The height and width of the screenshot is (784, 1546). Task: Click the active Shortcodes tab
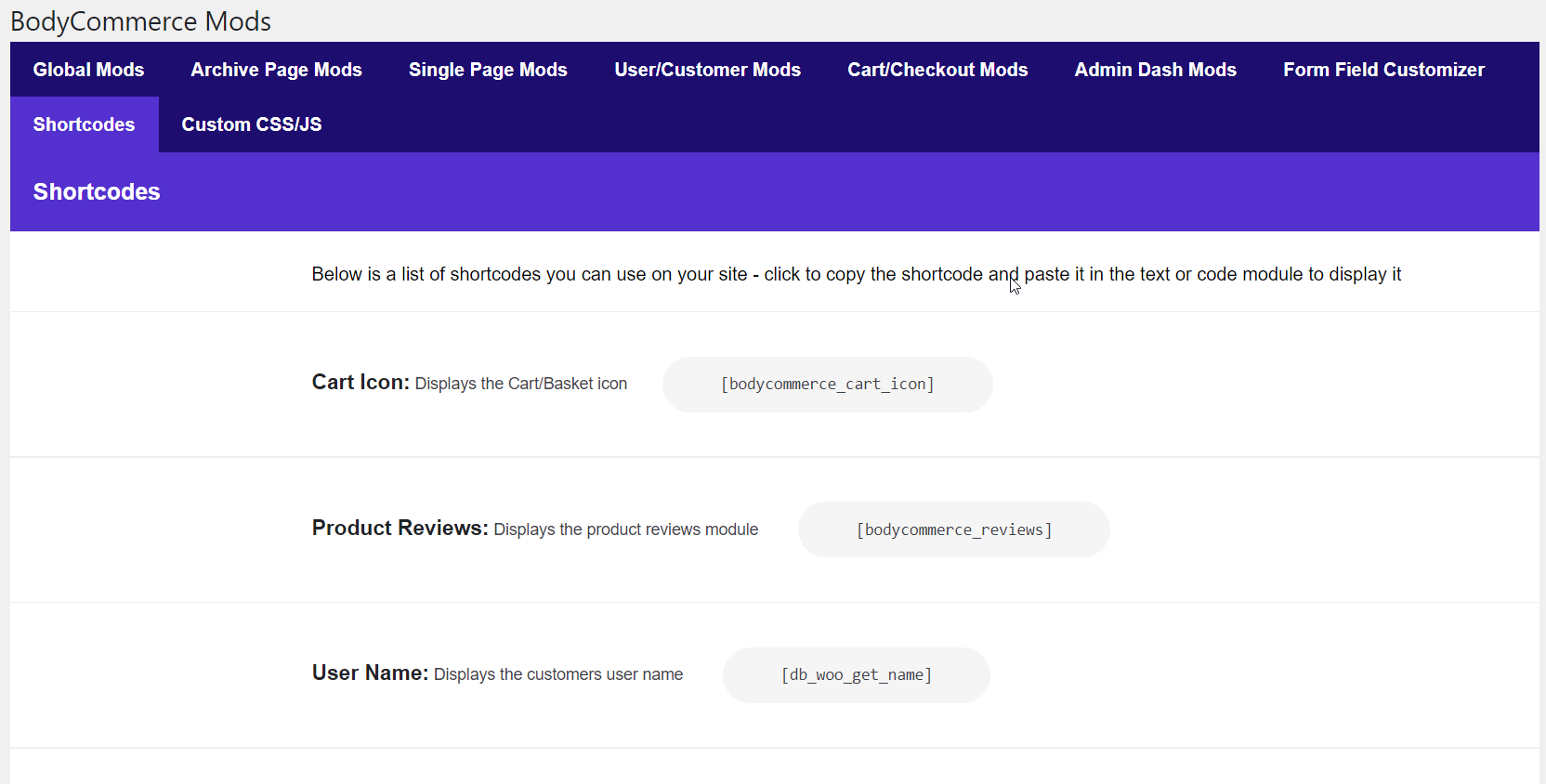pyautogui.click(x=84, y=124)
